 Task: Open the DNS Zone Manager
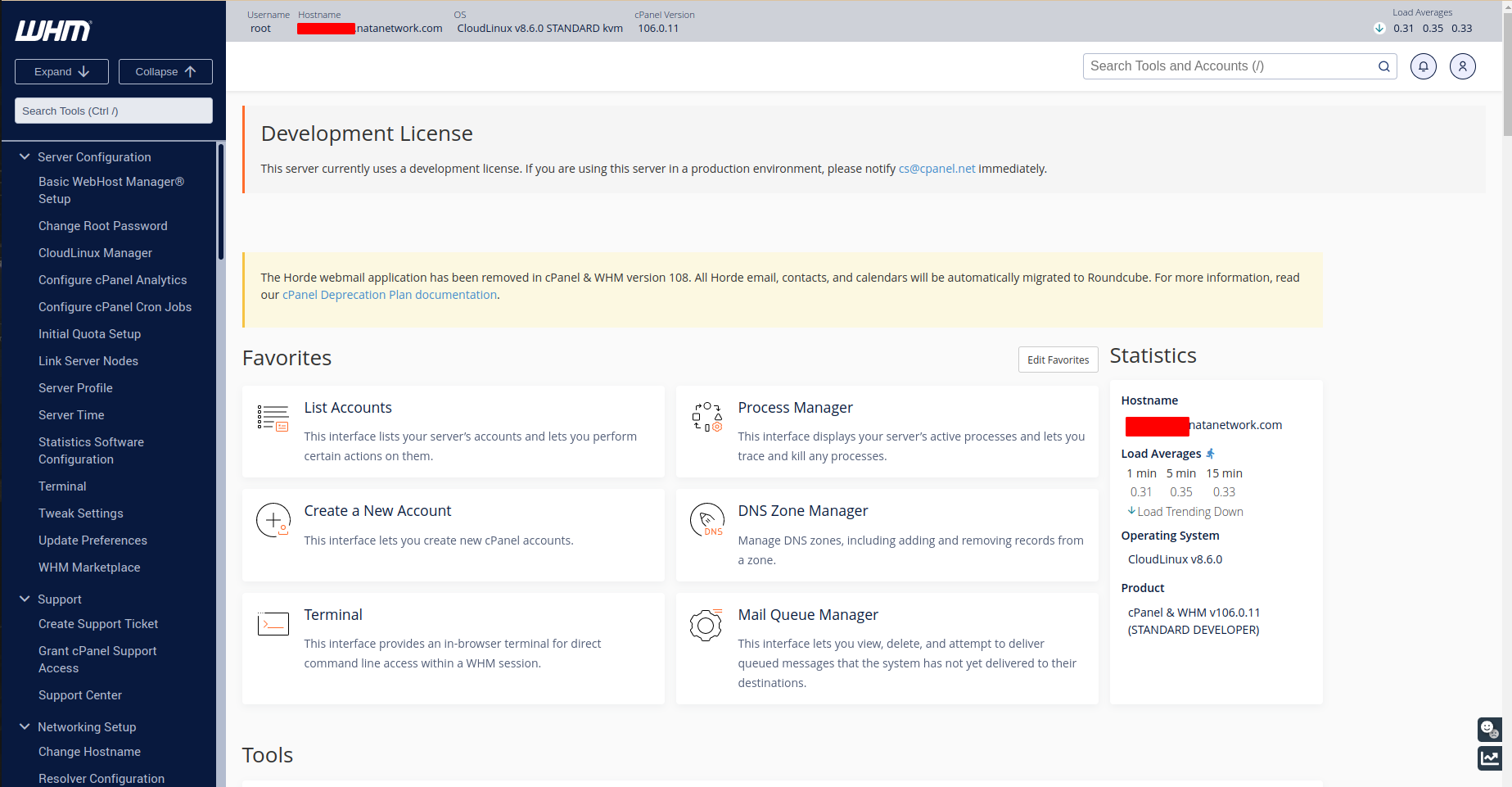point(803,511)
